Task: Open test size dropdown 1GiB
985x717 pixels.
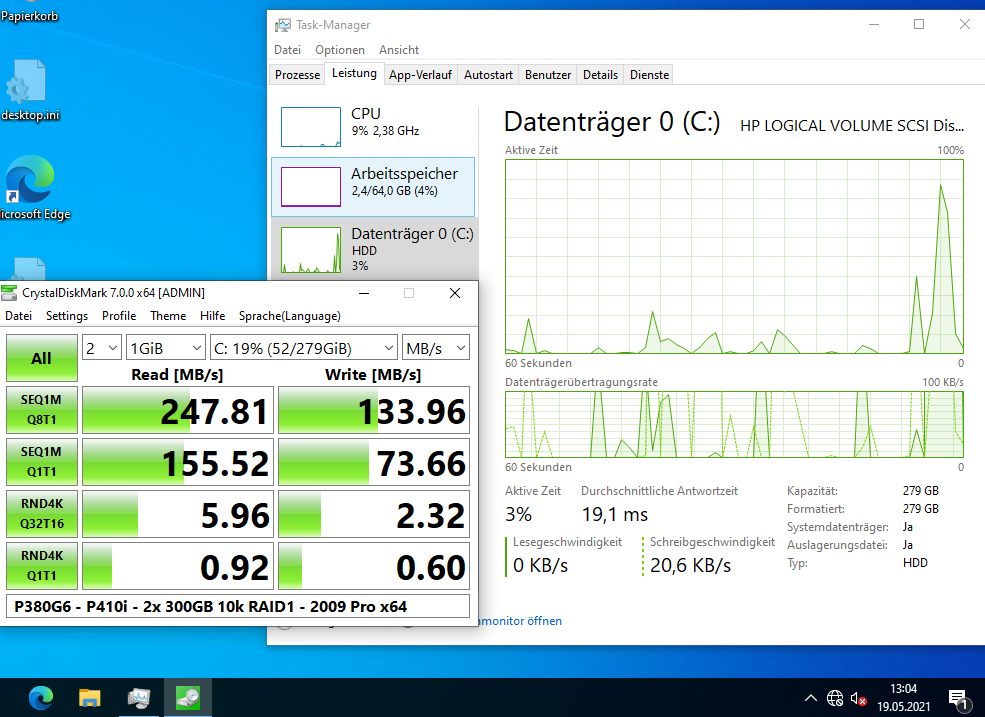Action: 166,348
